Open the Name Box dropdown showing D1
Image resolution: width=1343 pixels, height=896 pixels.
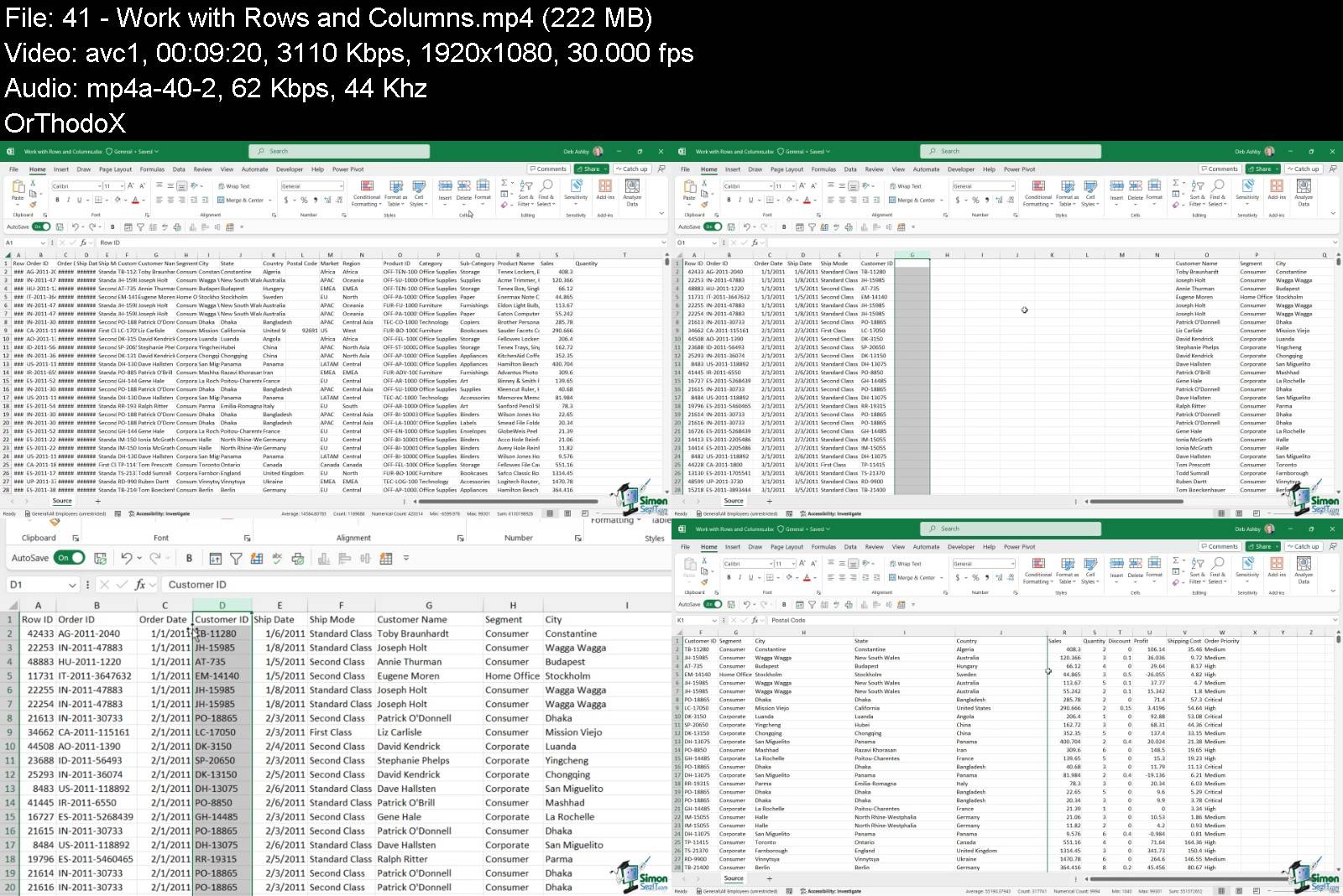[x=72, y=585]
